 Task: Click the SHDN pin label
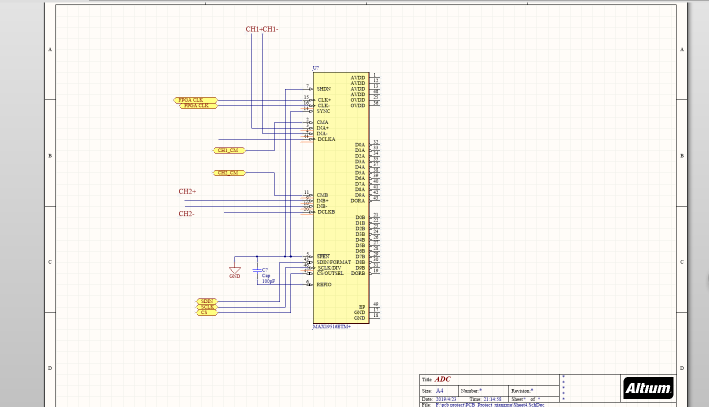324,89
